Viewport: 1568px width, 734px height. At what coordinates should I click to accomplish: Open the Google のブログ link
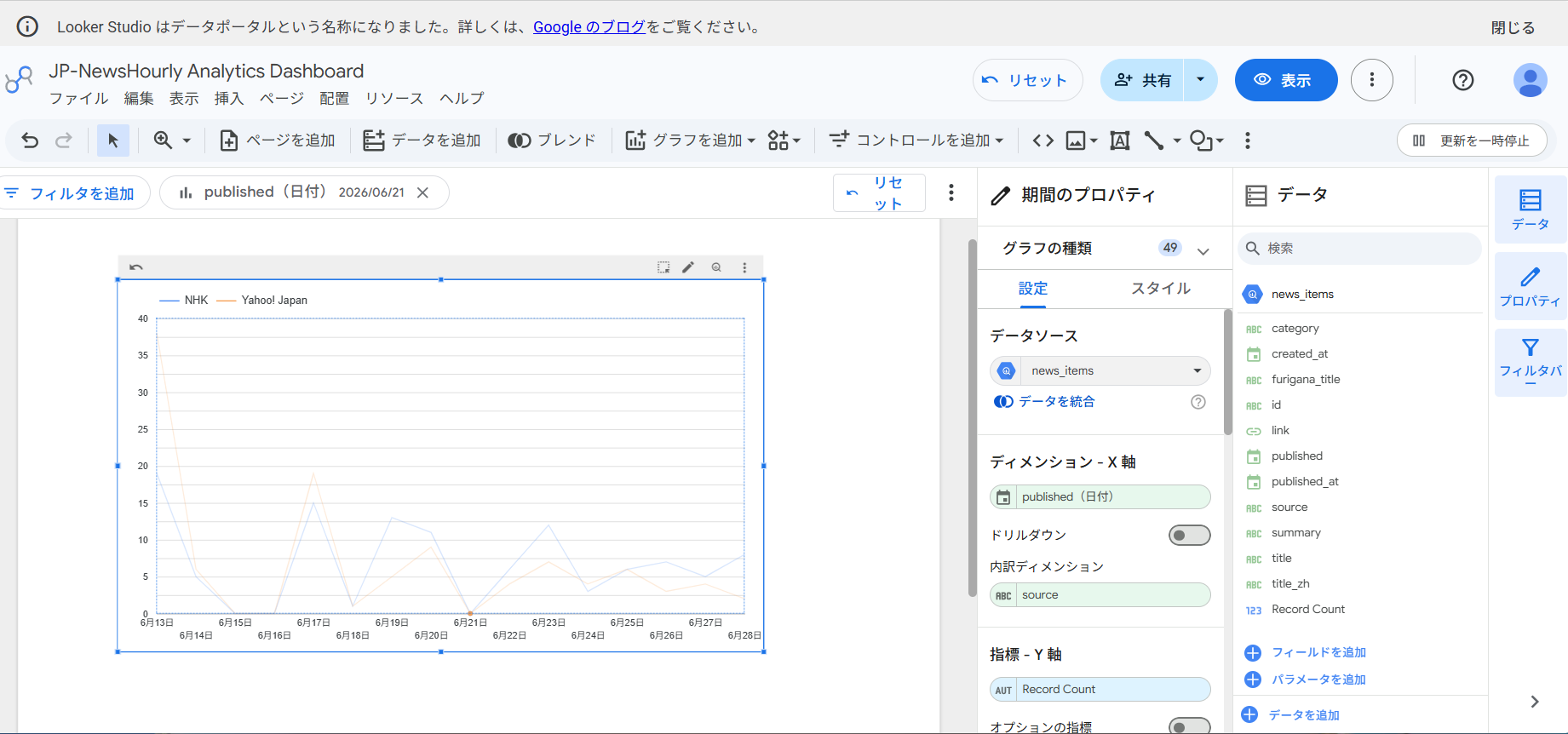click(x=589, y=26)
